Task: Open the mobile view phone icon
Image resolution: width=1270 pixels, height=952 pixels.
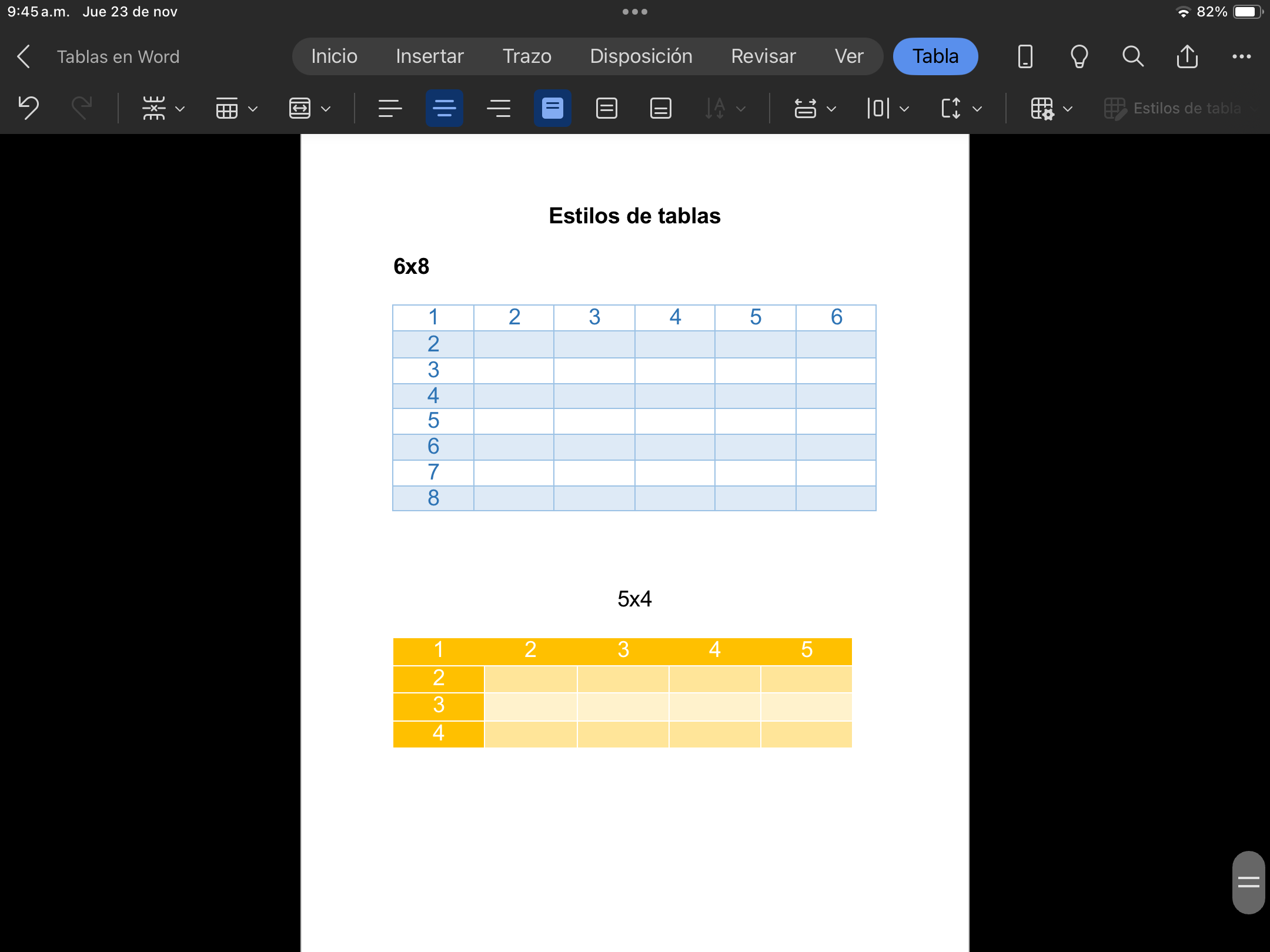Action: coord(1025,56)
